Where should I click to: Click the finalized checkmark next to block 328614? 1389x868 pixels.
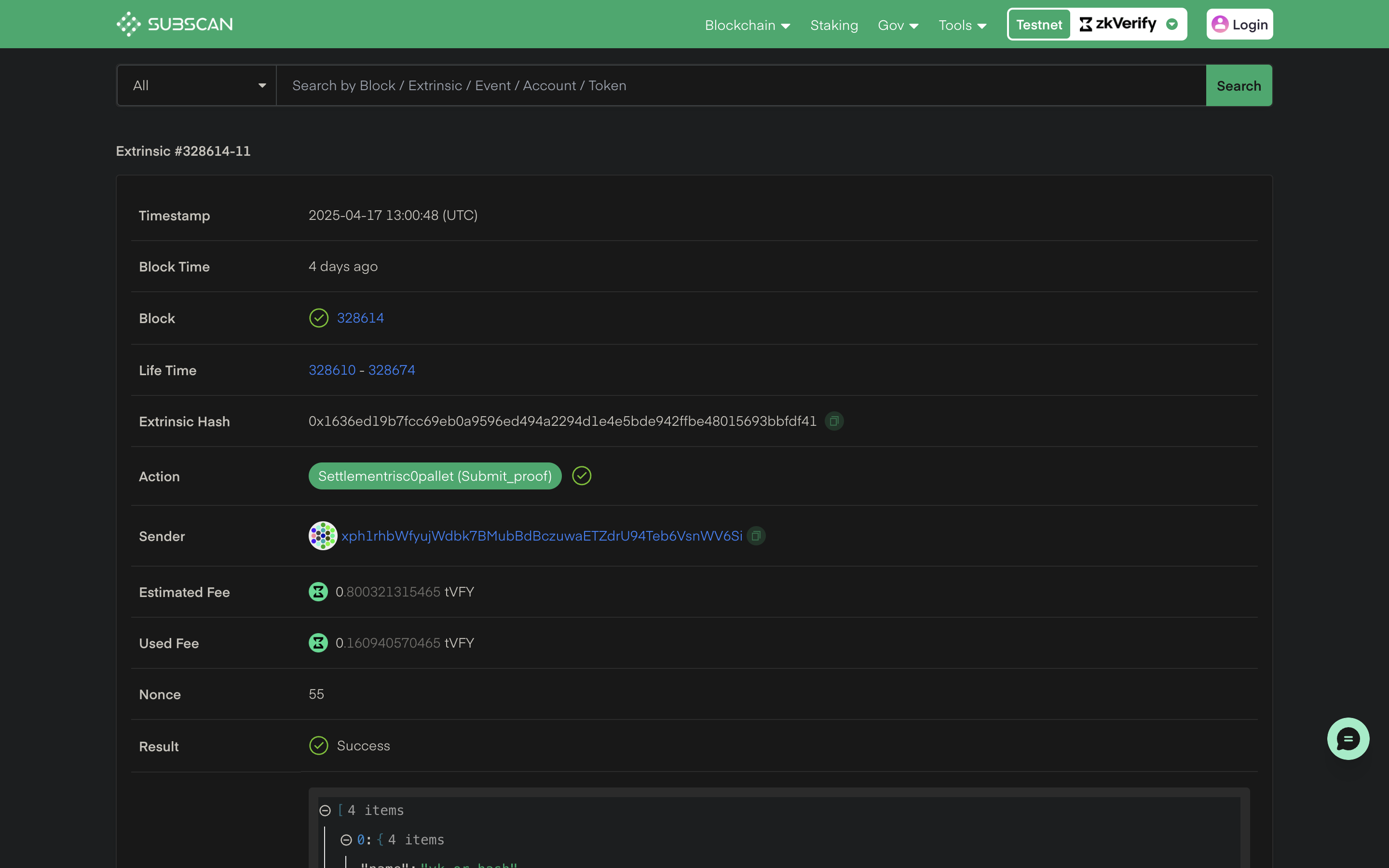pos(318,318)
